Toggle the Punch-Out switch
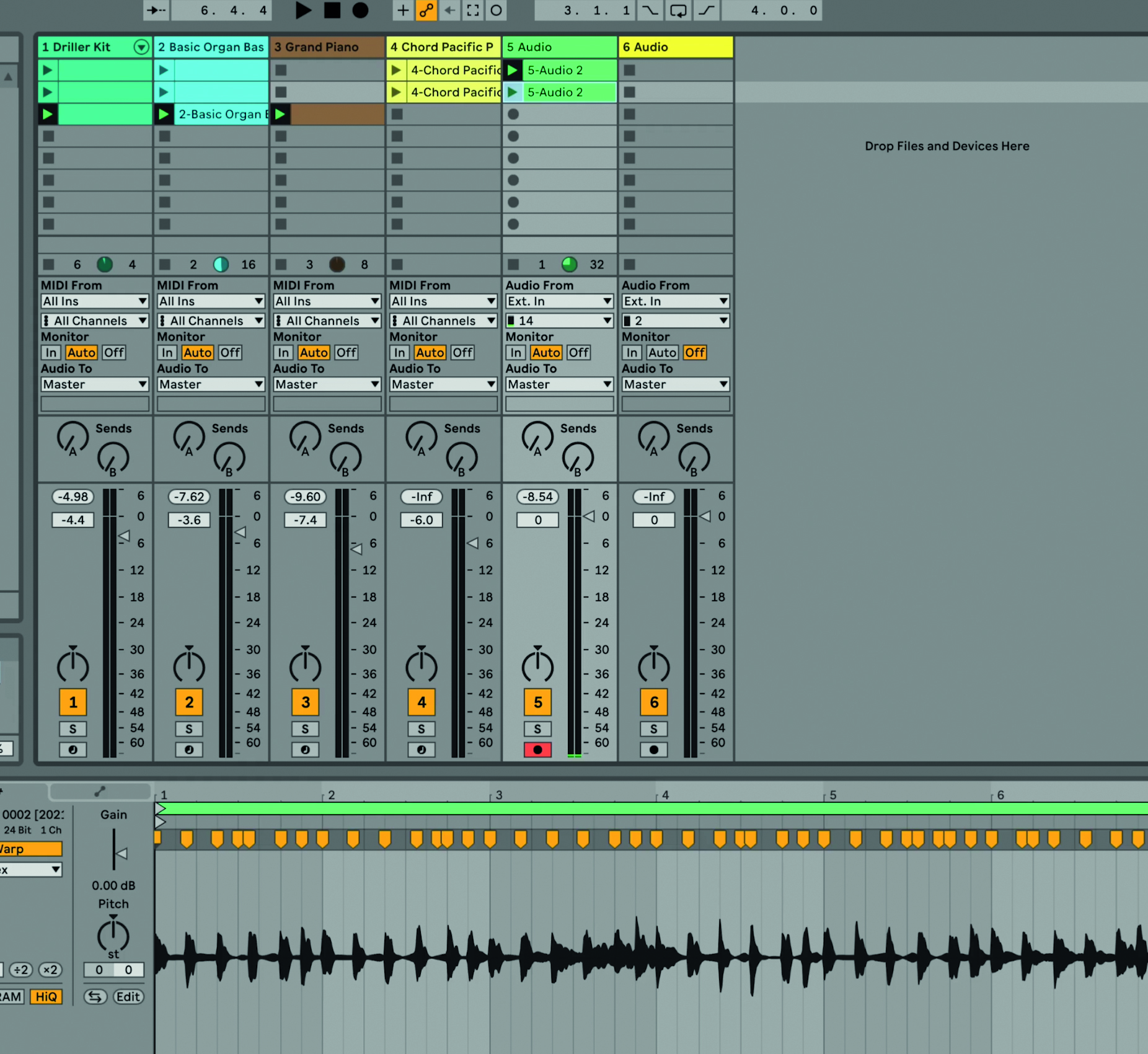This screenshot has width=1148, height=1054. click(x=707, y=10)
